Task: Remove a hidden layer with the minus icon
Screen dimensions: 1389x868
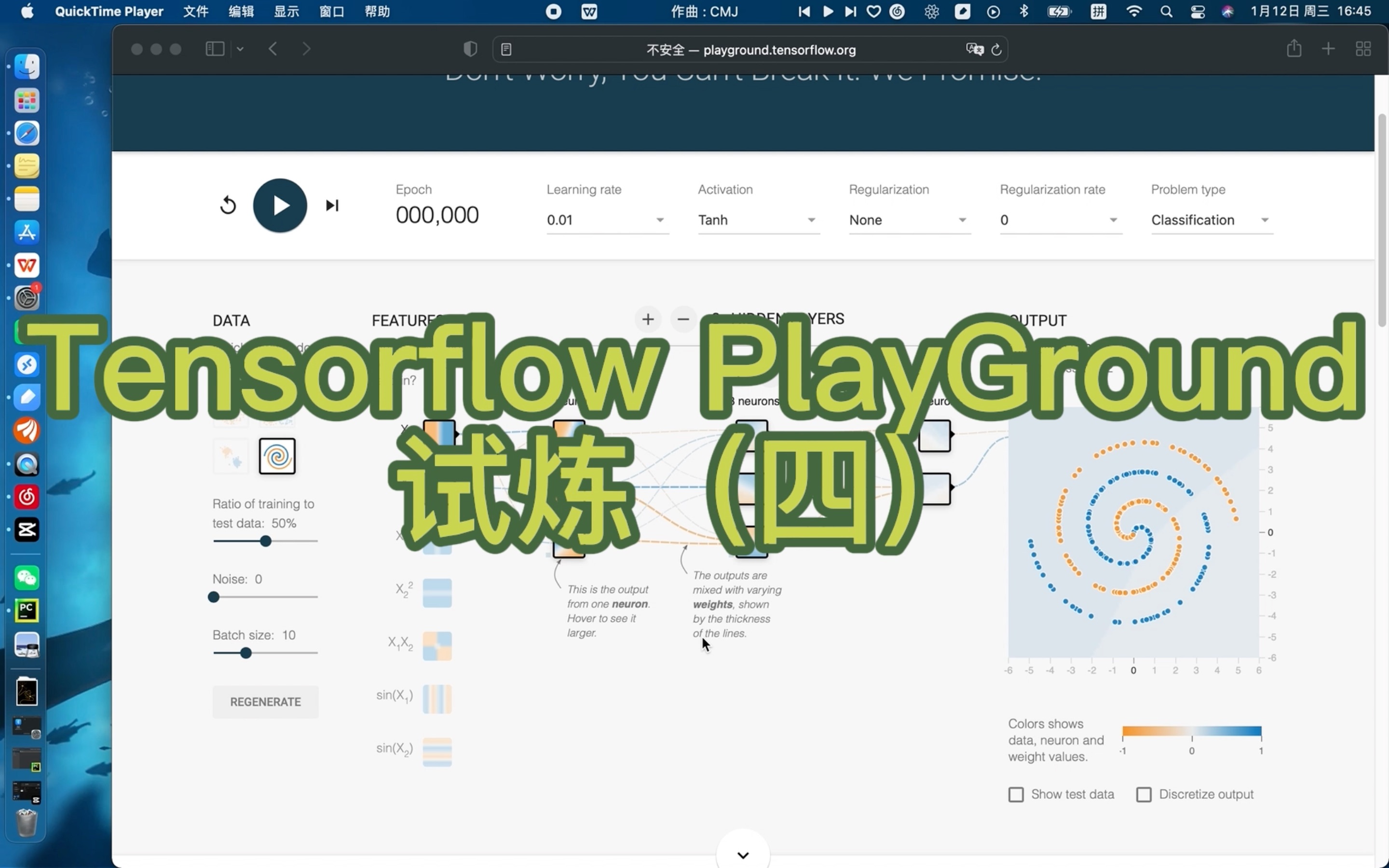Action: 683,319
